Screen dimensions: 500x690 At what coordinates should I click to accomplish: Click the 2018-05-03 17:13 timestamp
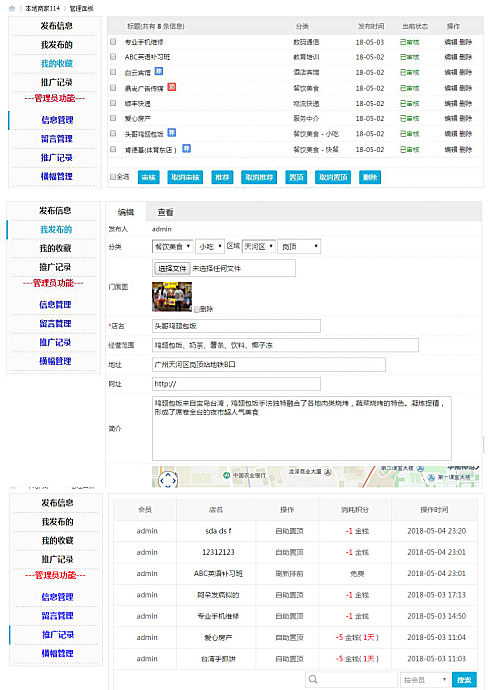point(437,595)
